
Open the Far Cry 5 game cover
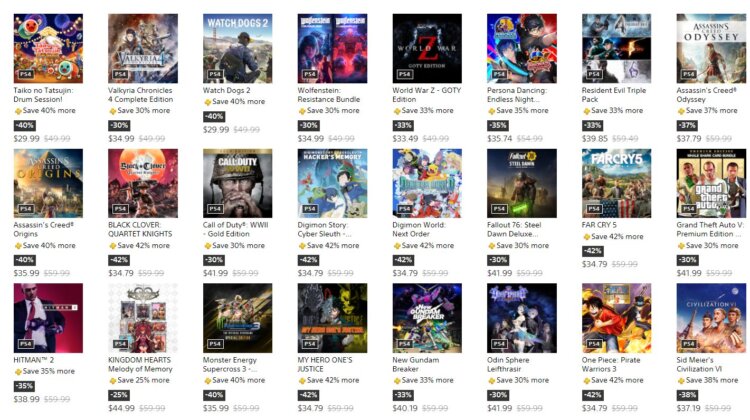click(616, 183)
